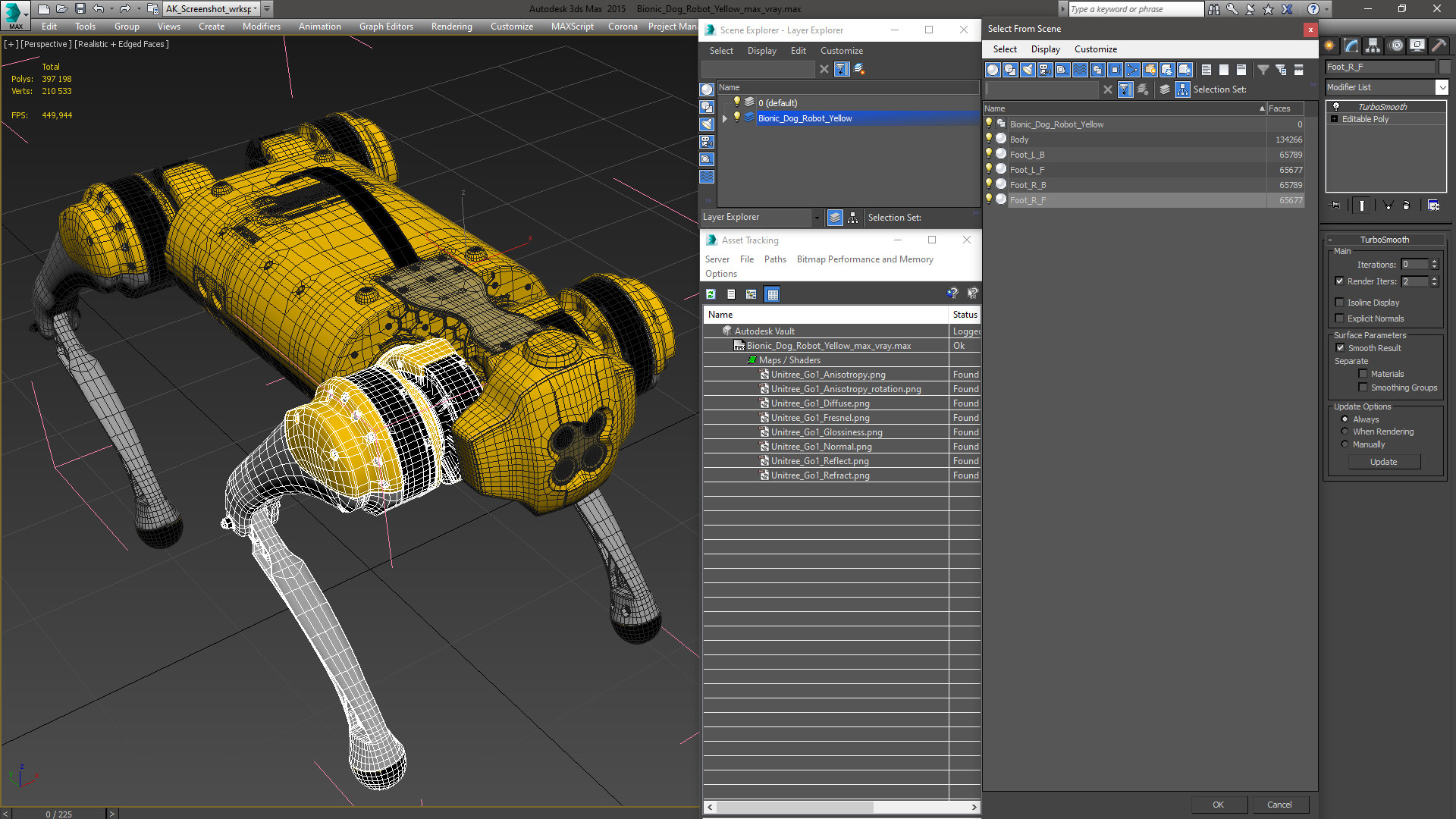
Task: Click the help keyword search field
Action: (x=1135, y=9)
